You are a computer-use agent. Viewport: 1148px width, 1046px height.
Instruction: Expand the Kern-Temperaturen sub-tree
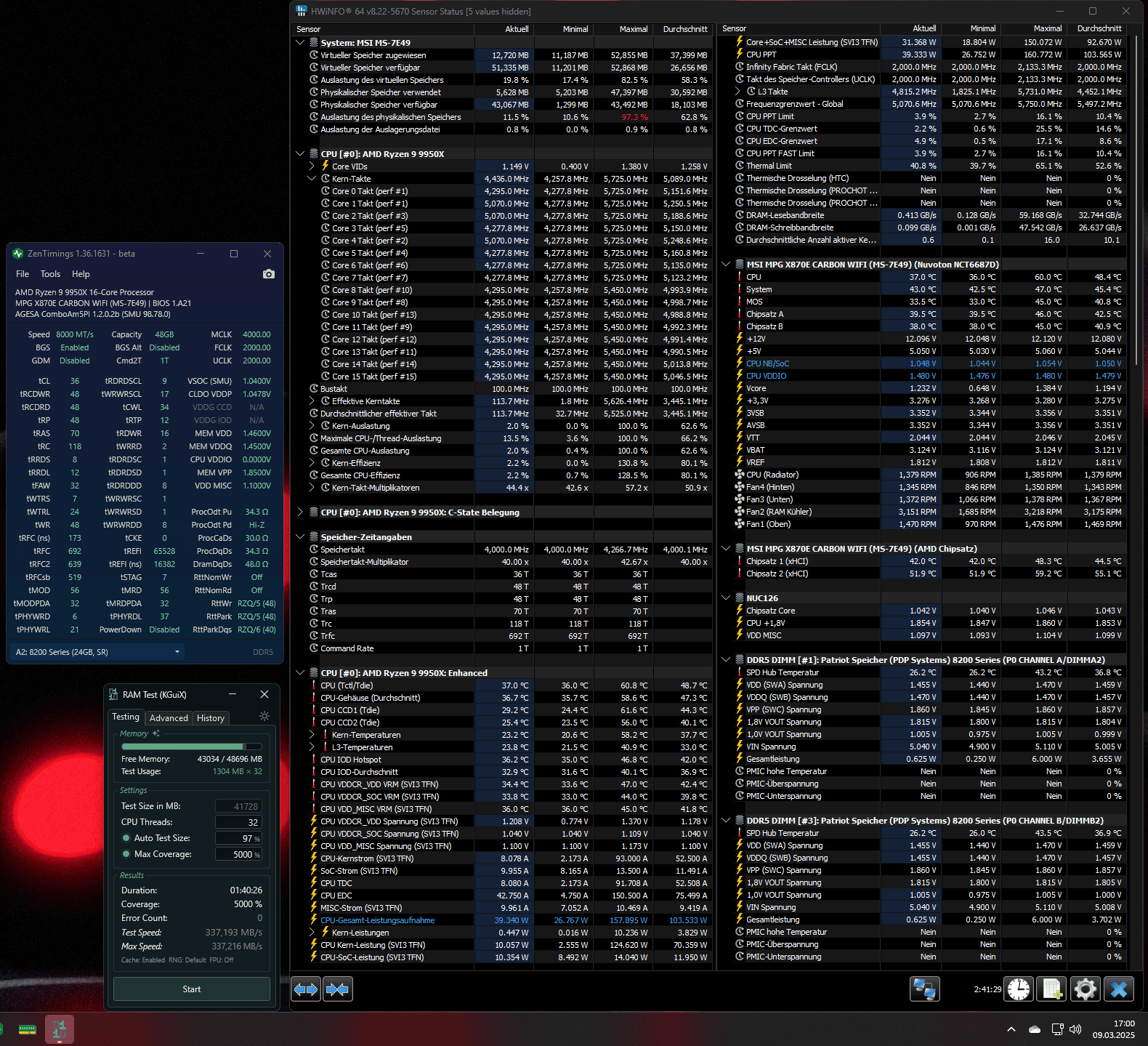click(312, 735)
